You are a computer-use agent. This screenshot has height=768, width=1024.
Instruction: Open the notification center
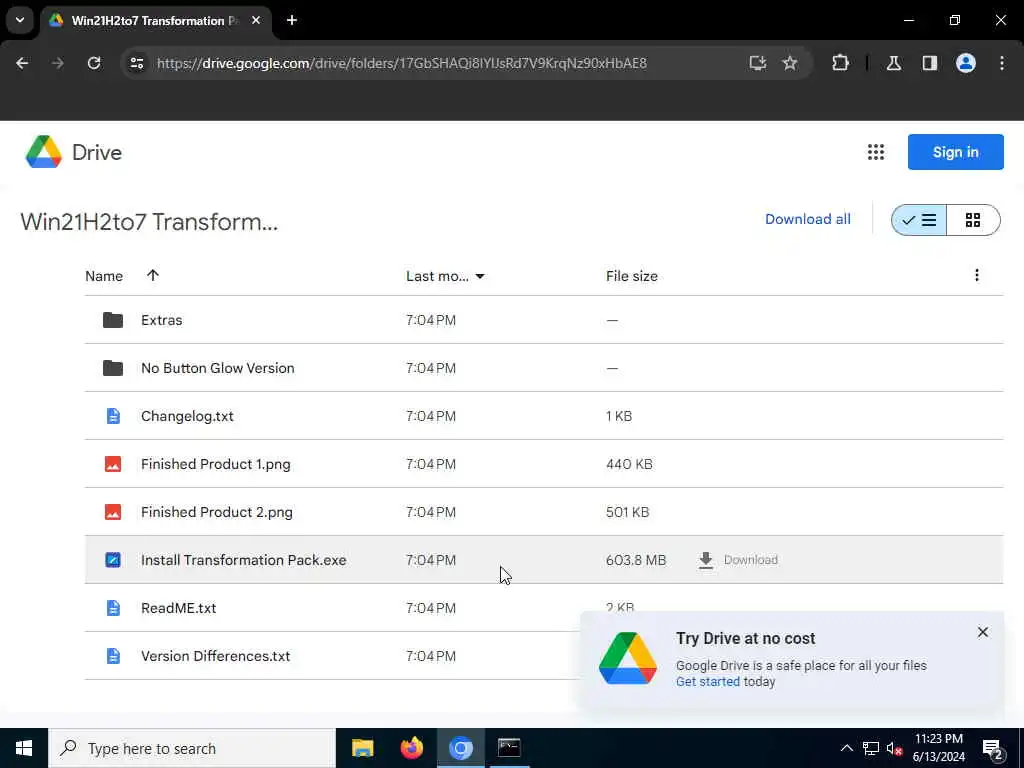(x=993, y=748)
